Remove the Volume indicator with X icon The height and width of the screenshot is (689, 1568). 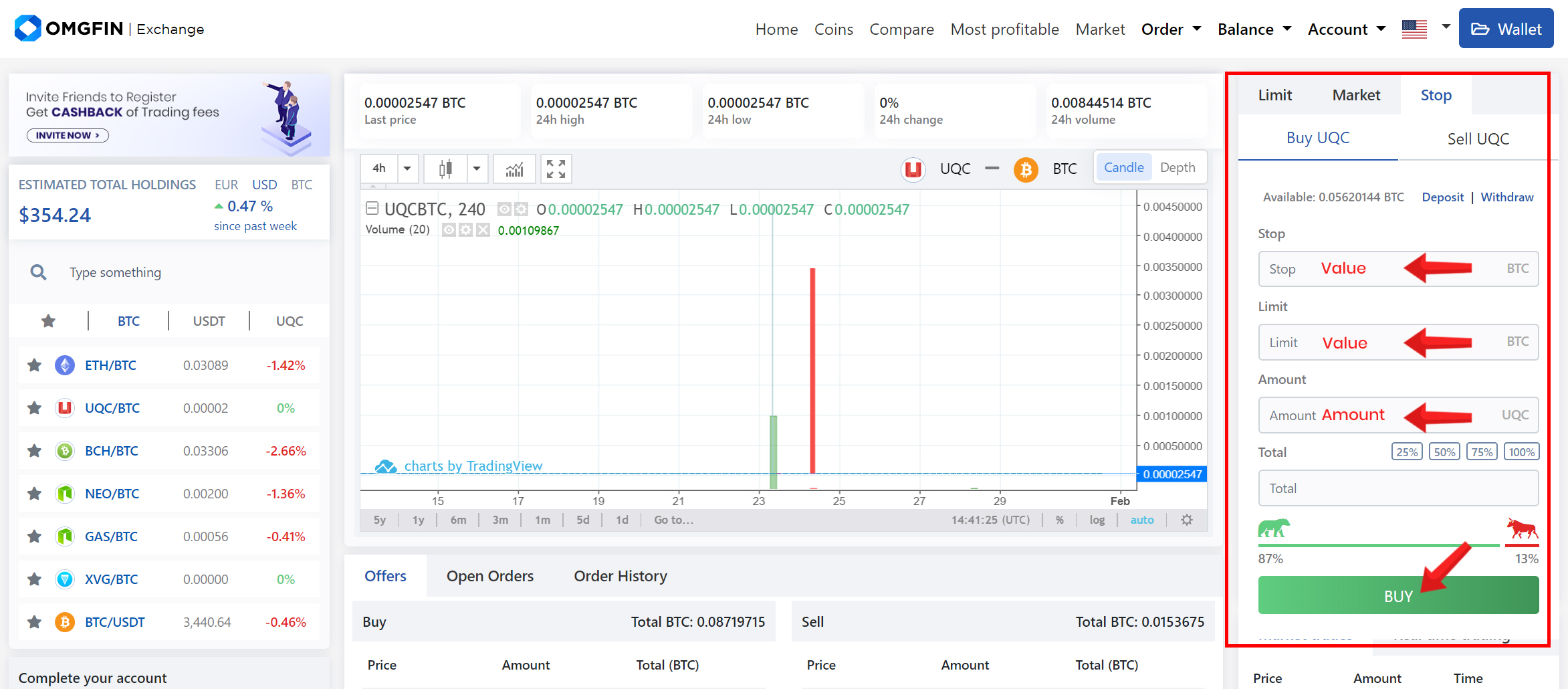483,230
